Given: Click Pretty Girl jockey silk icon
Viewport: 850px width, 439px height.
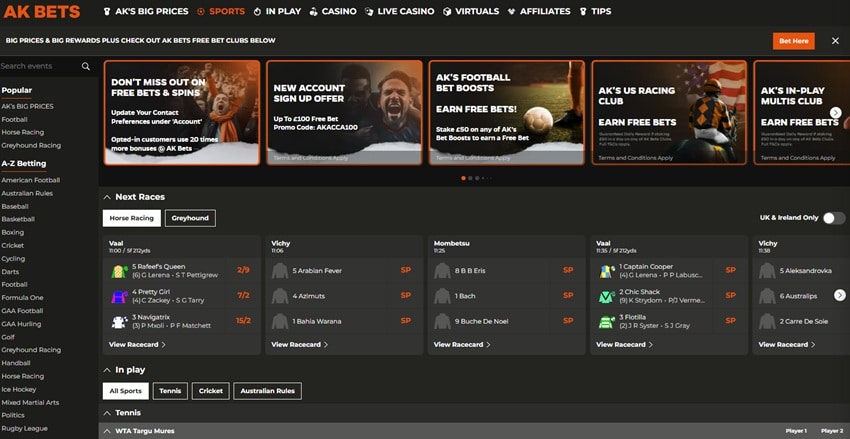Looking at the screenshot, I should tap(119, 296).
